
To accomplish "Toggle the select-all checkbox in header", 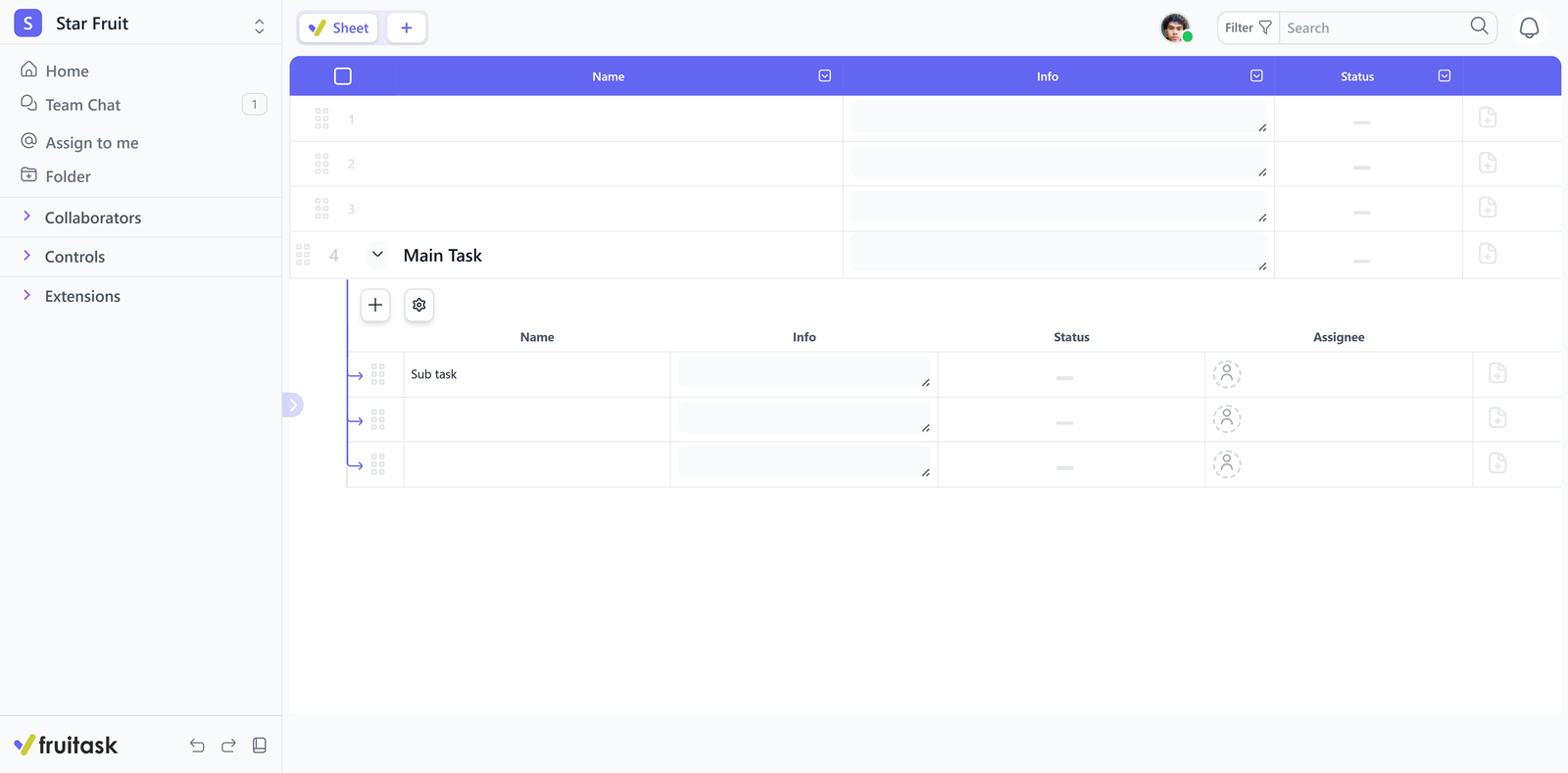I will point(343,76).
